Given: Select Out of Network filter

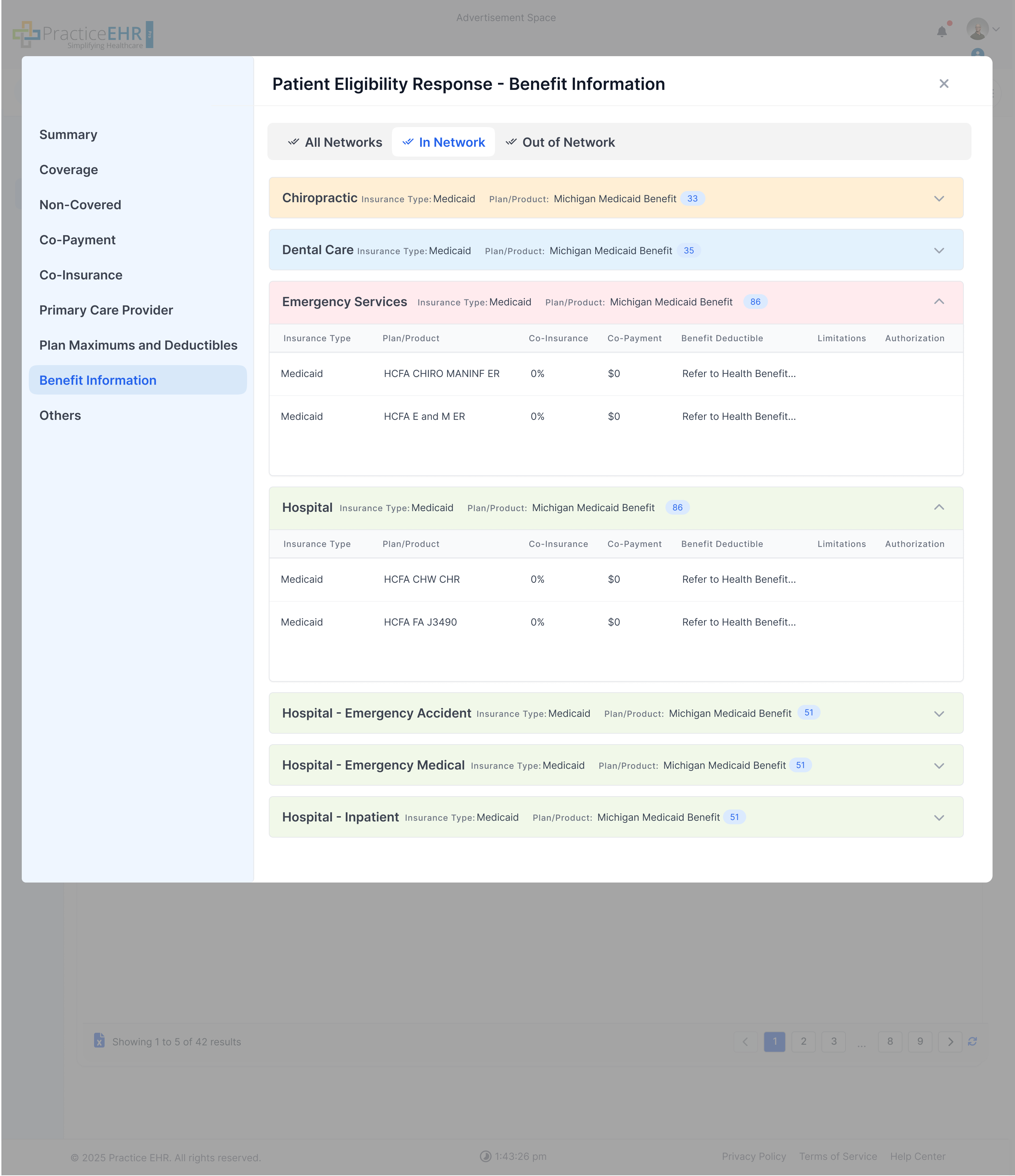Looking at the screenshot, I should 560,143.
